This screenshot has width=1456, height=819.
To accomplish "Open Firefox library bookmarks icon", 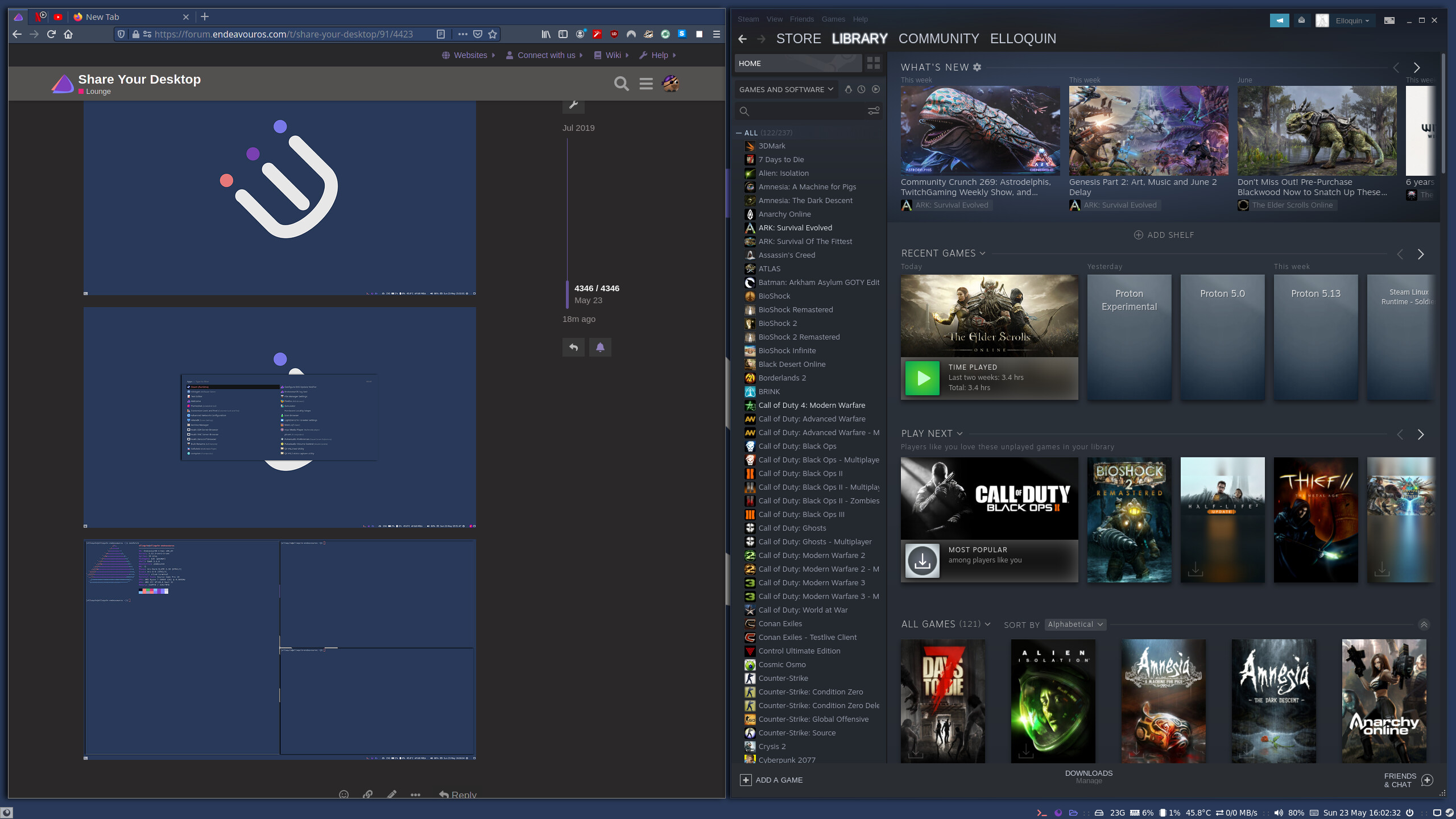I will 546,34.
